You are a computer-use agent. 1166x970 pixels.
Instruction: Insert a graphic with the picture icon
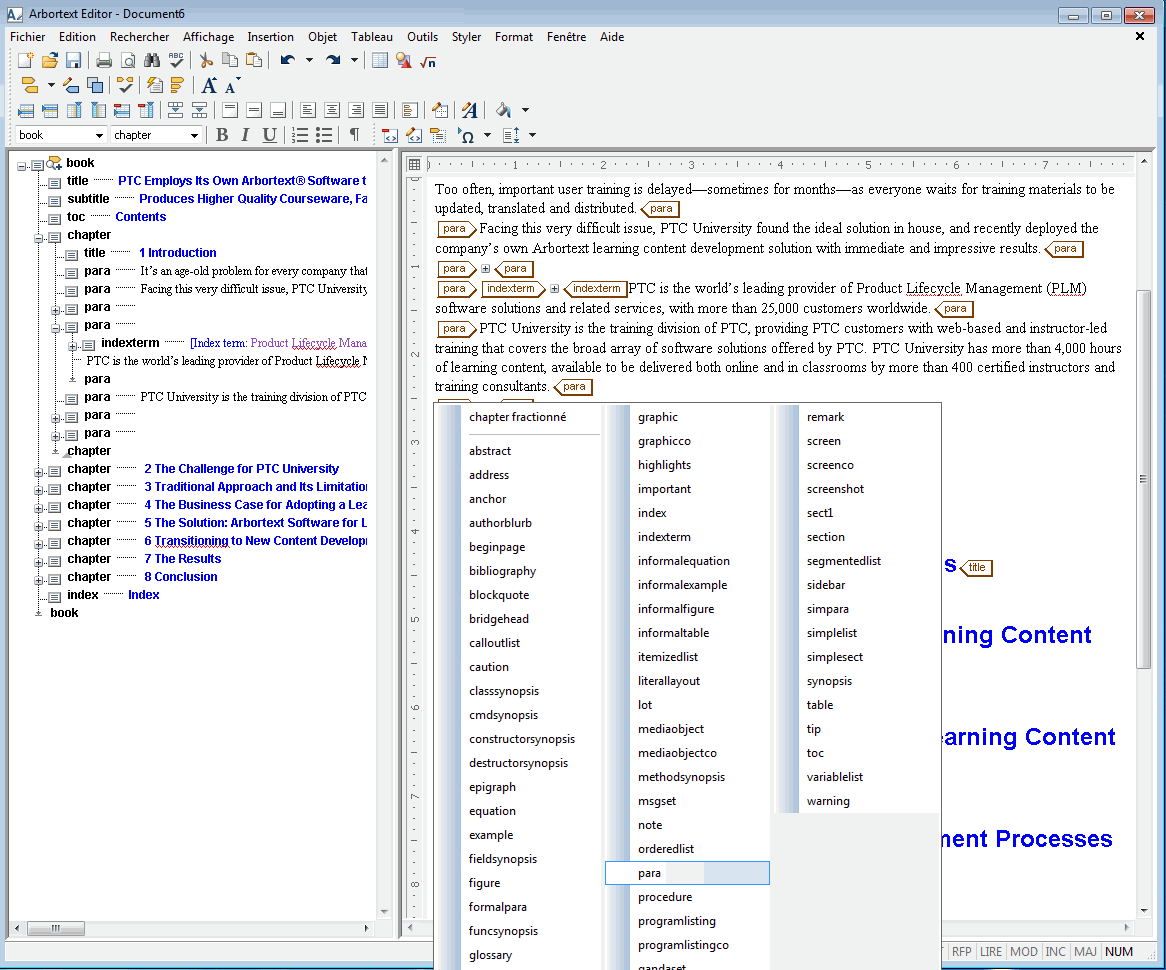coord(404,61)
